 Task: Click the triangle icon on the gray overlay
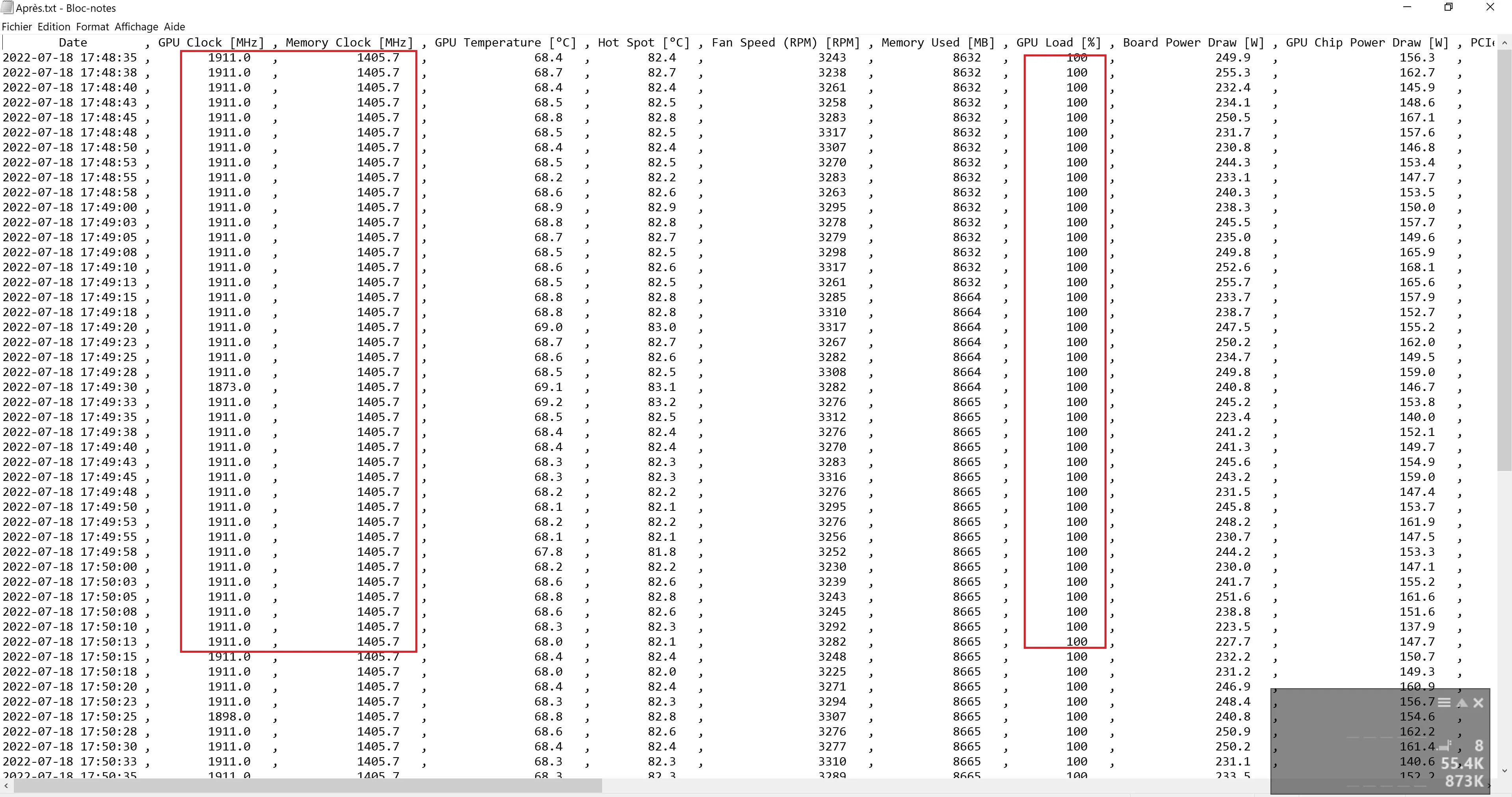pyautogui.click(x=1462, y=702)
